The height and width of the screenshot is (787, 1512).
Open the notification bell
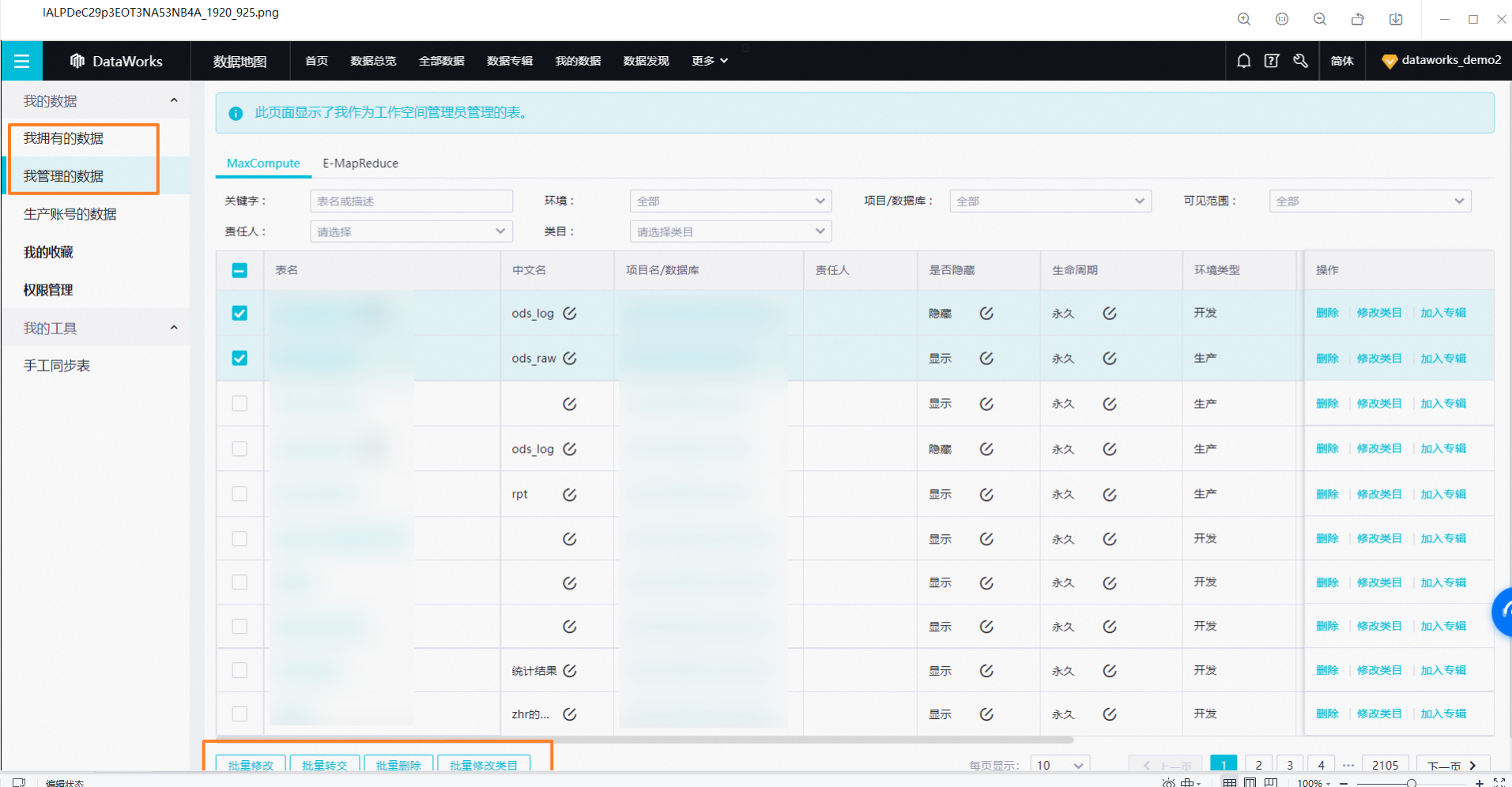pyautogui.click(x=1243, y=61)
